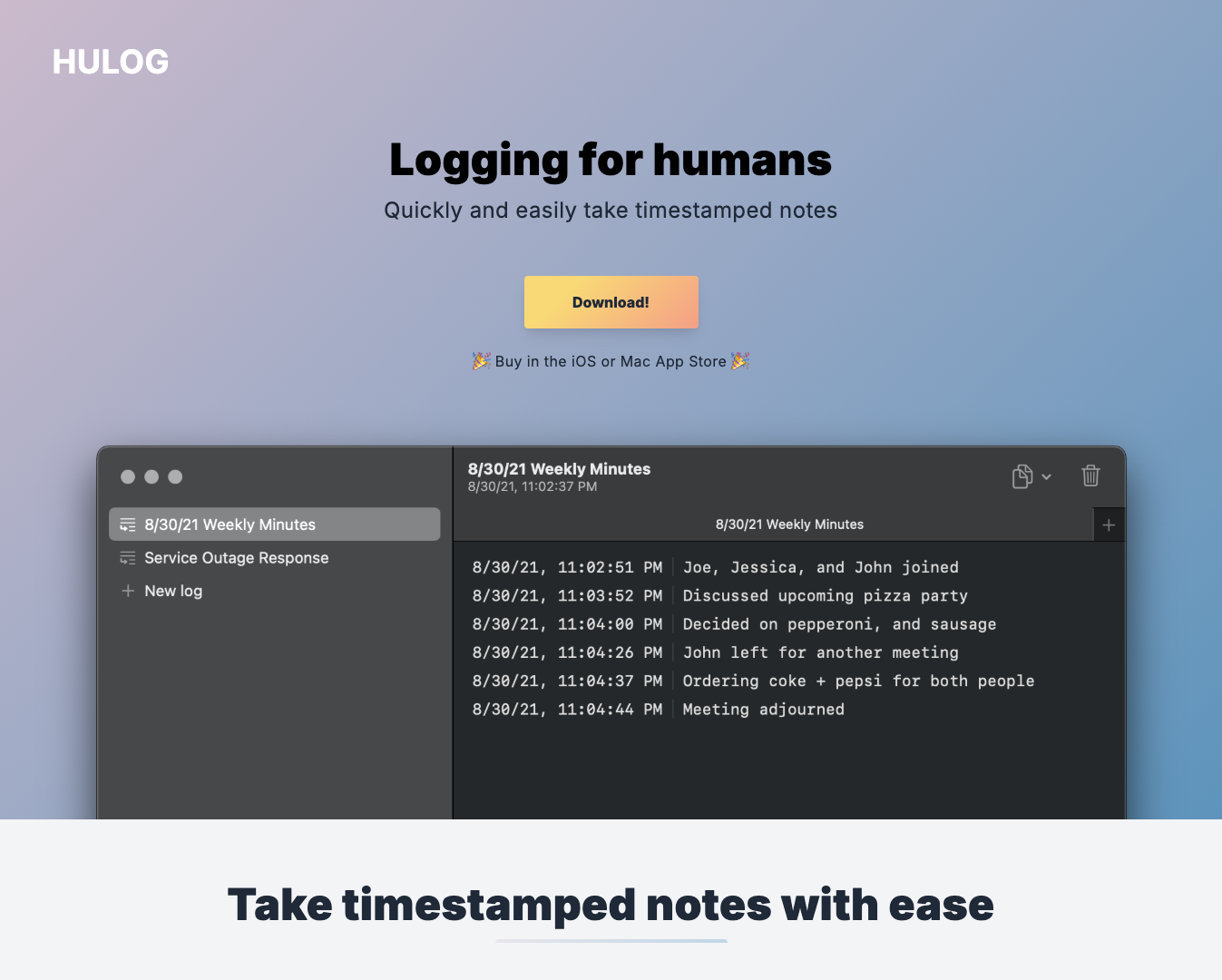The image size is (1222, 980).
Task: Open the trash icon to delete current log
Action: (1090, 475)
